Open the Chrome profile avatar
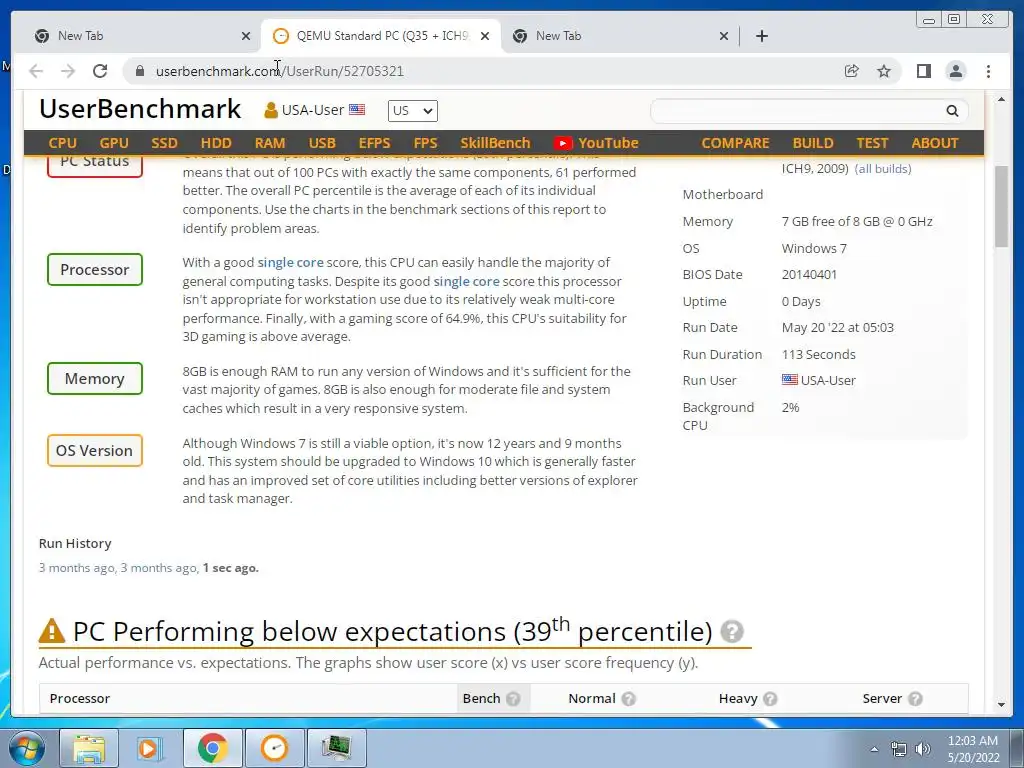1024x768 pixels. pos(955,71)
